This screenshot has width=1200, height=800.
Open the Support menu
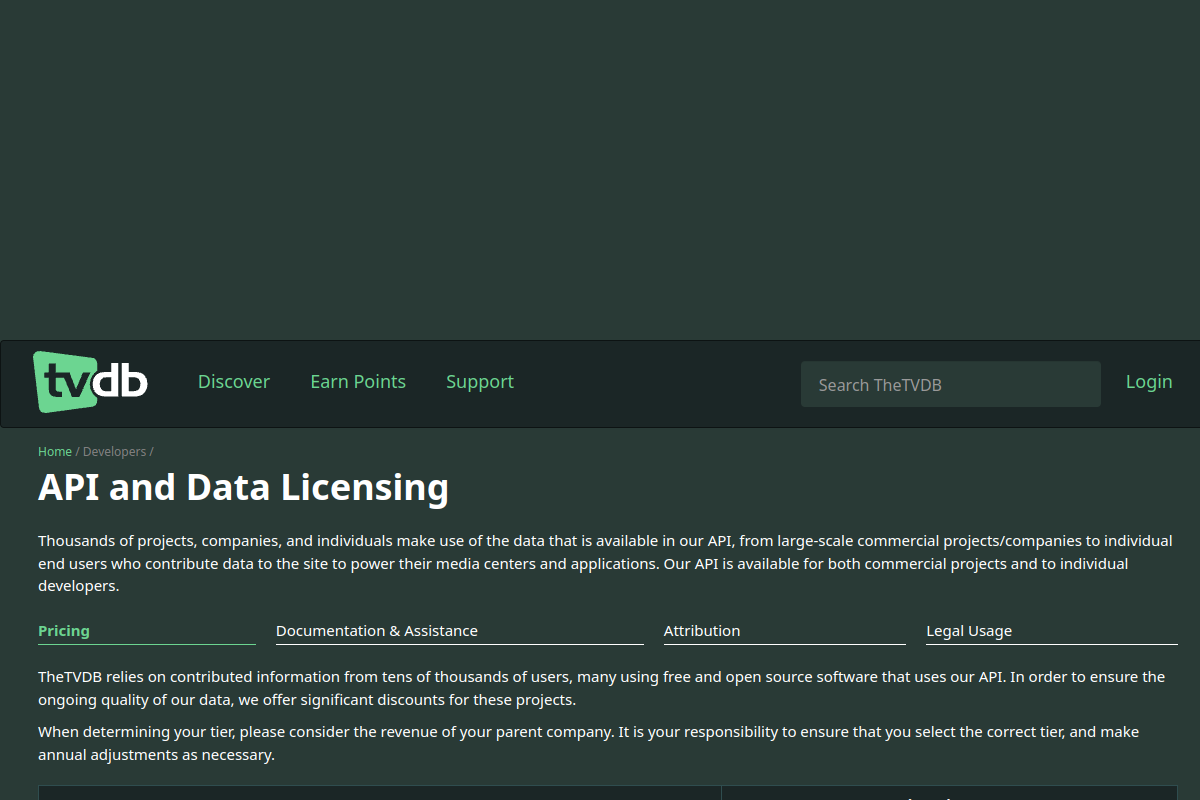(480, 382)
